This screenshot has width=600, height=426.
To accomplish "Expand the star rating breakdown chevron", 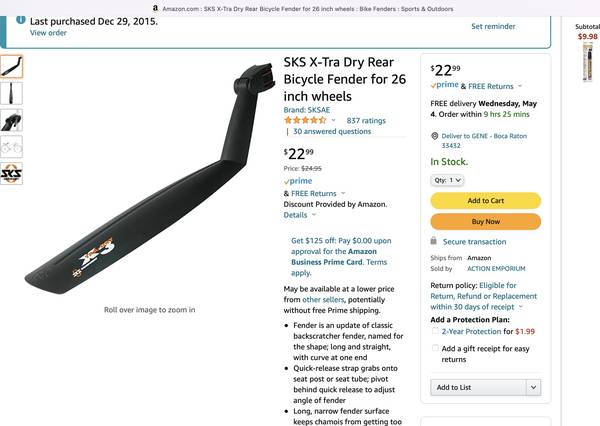I will tap(333, 120).
